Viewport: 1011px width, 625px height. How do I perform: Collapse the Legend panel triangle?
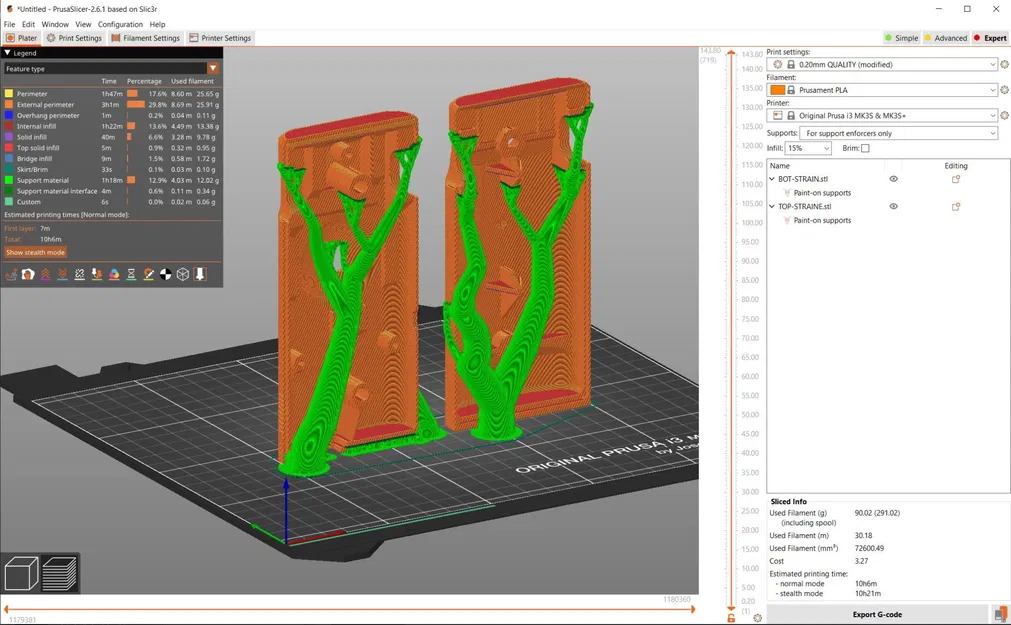click(x=8, y=53)
